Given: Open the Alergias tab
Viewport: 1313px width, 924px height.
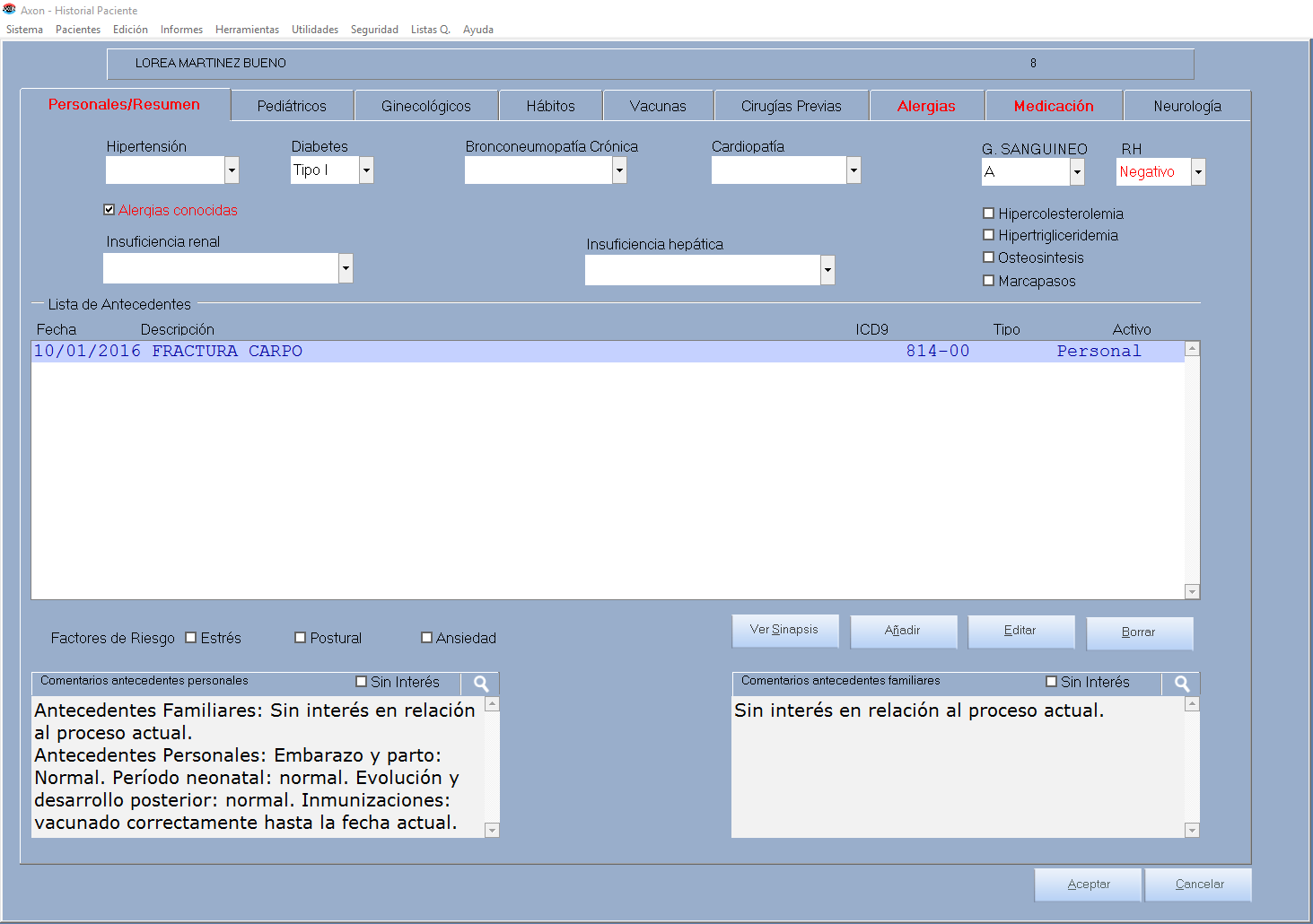Looking at the screenshot, I should pyautogui.click(x=926, y=106).
